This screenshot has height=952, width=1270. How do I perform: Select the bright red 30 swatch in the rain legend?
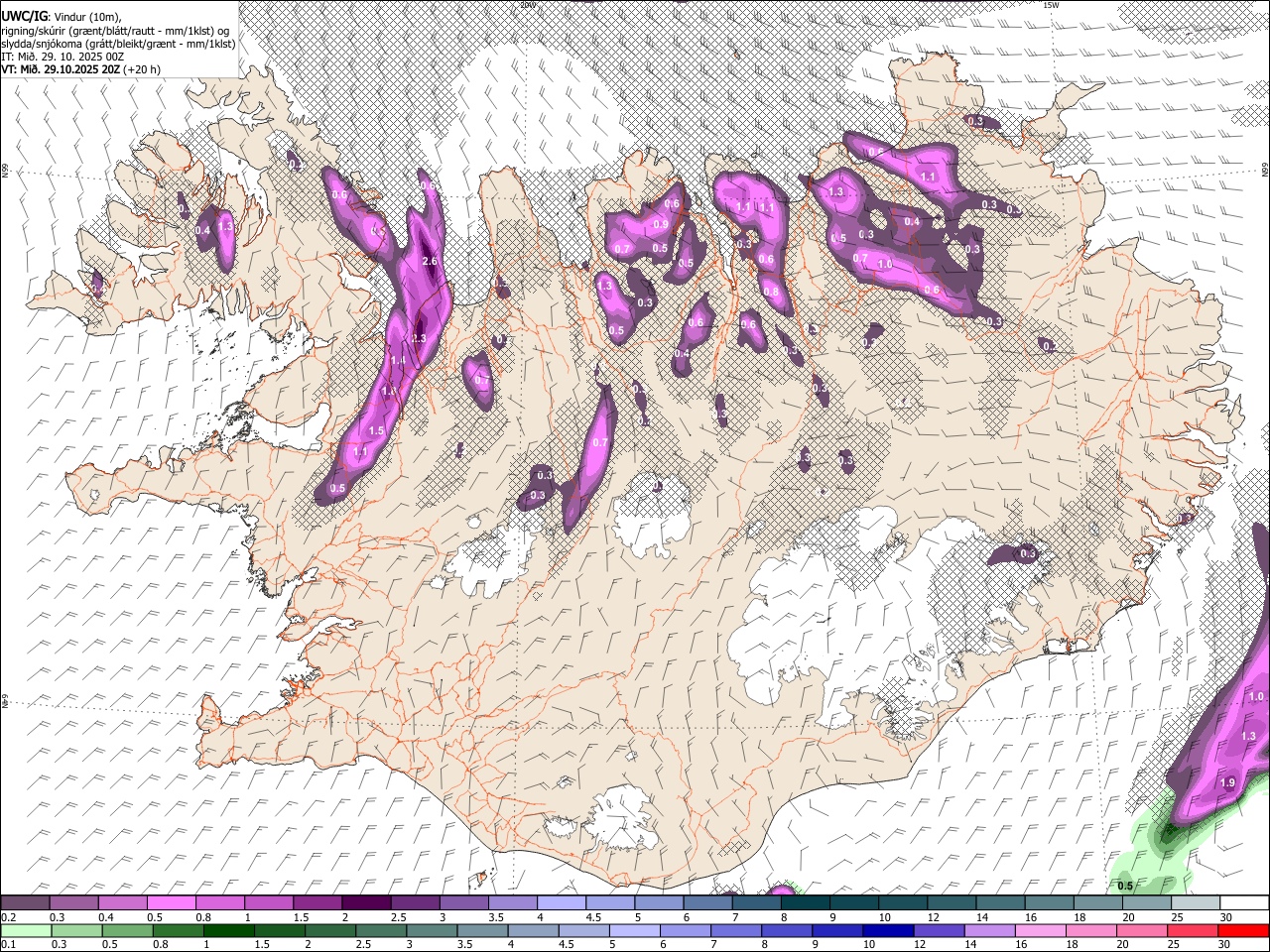pyautogui.click(x=1243, y=930)
